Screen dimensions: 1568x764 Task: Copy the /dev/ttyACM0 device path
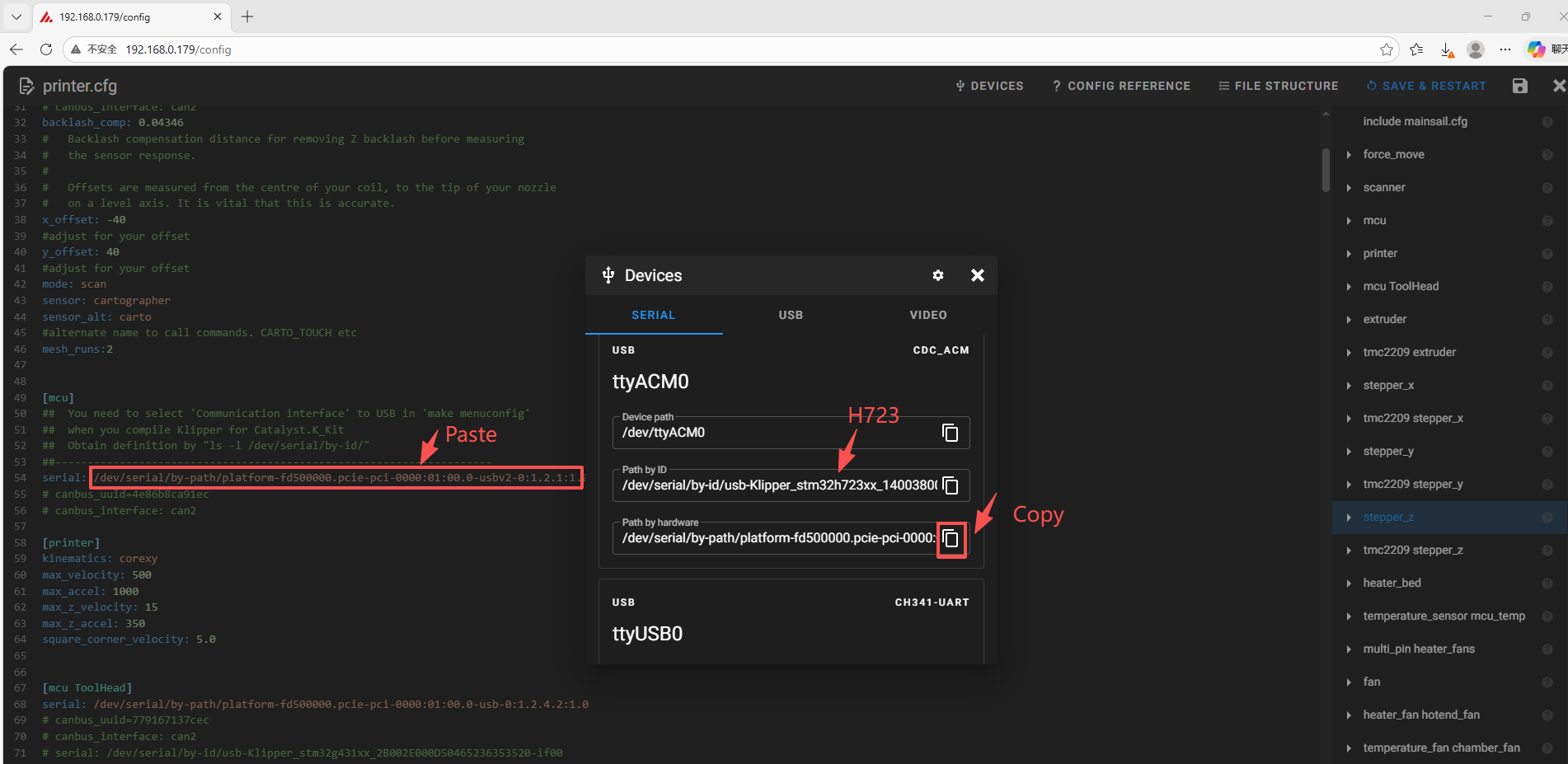pyautogui.click(x=950, y=433)
